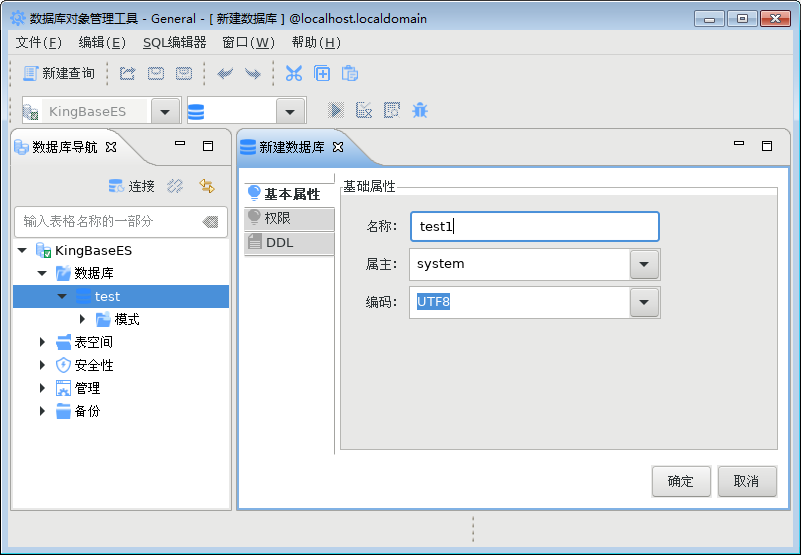Switch to the 权限 (Permissions) tab
Screen dimensions: 801x555
tap(289, 218)
